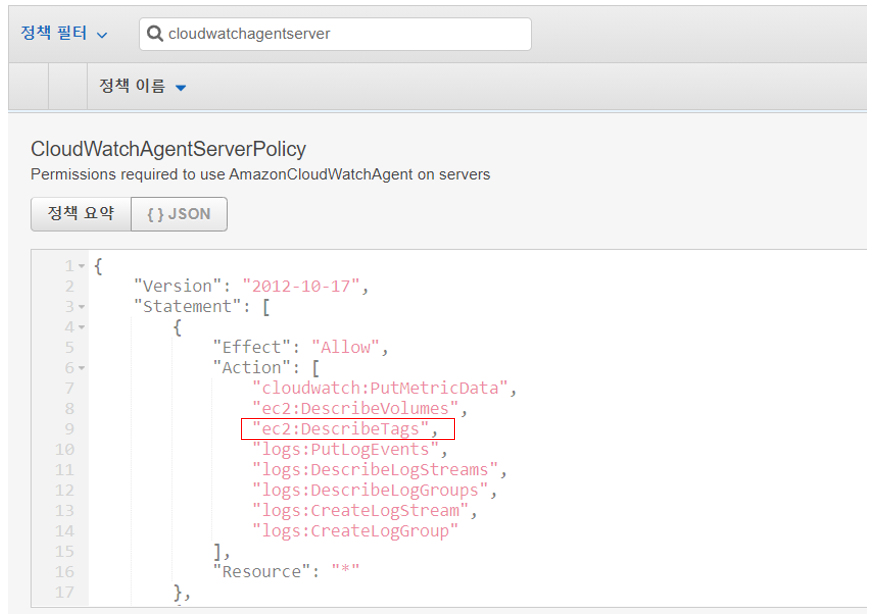874x614 pixels.
Task: Click "logs:DescribeLogGroups" action line
Action: click(370, 491)
